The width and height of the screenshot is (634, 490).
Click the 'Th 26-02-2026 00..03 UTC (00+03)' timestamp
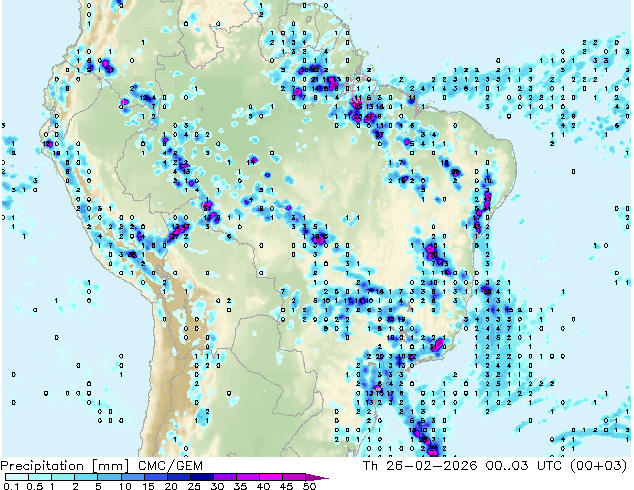pos(495,466)
